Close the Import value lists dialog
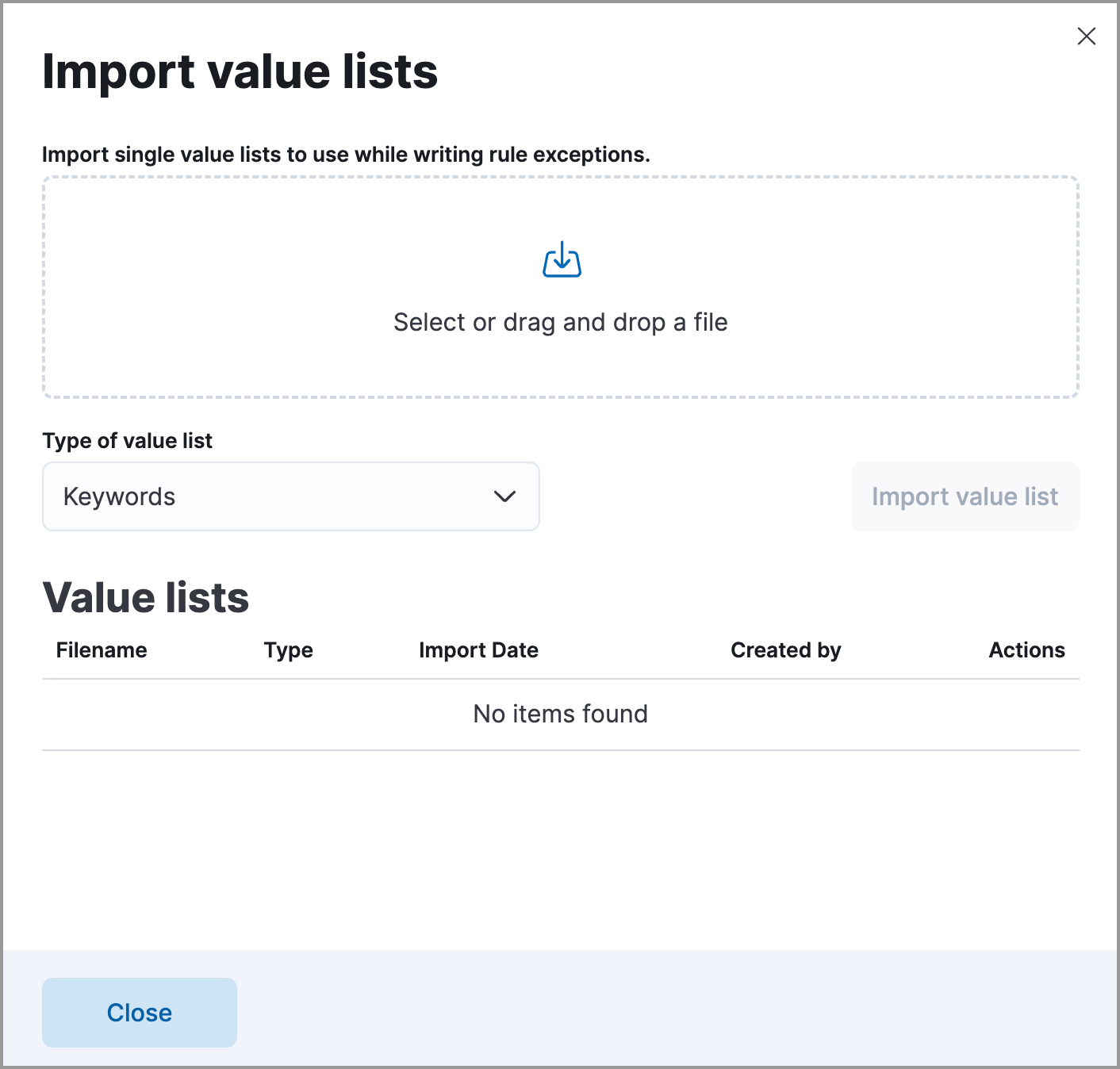This screenshot has height=1069, width=1120. coord(140,1013)
